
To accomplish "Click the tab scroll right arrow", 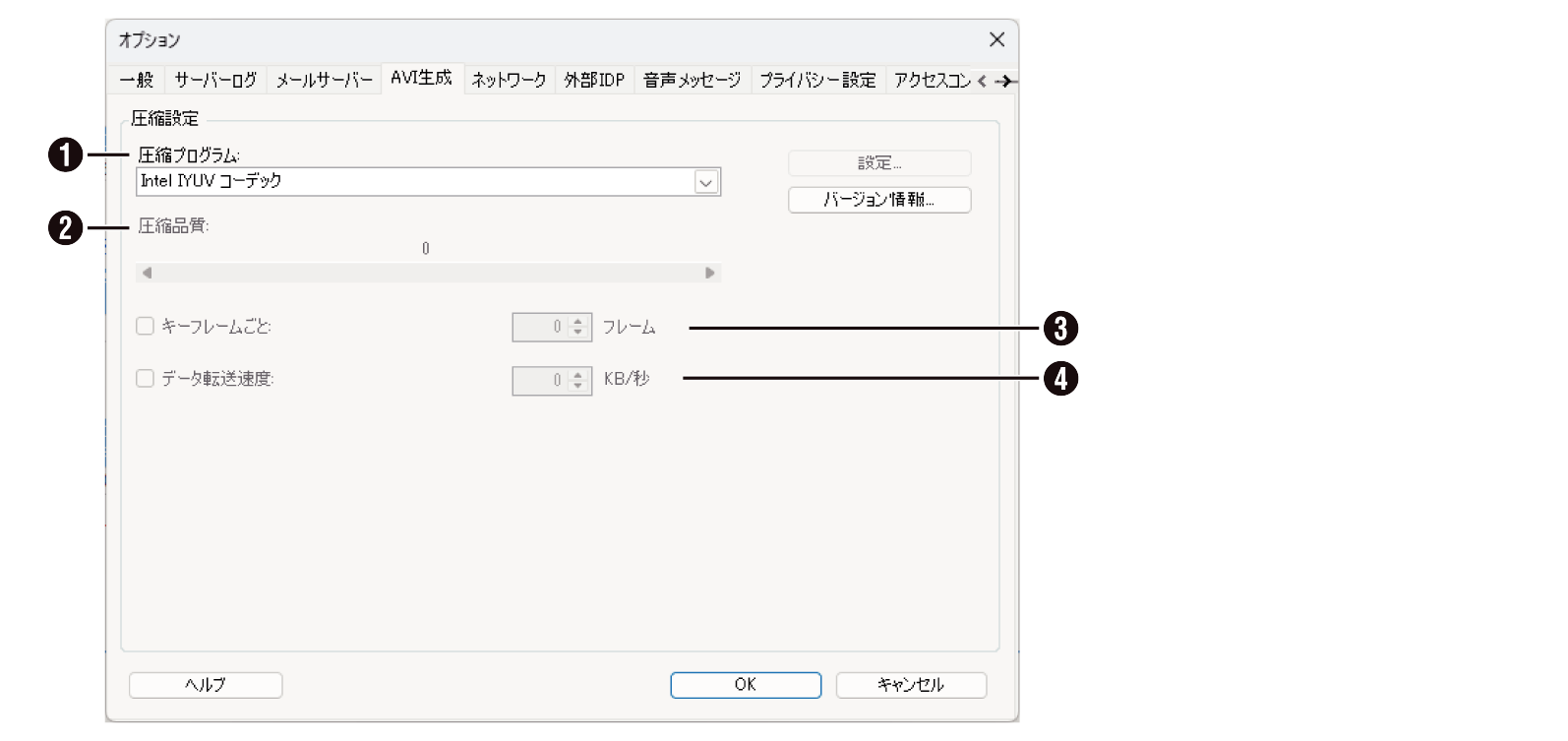I will (1004, 82).
